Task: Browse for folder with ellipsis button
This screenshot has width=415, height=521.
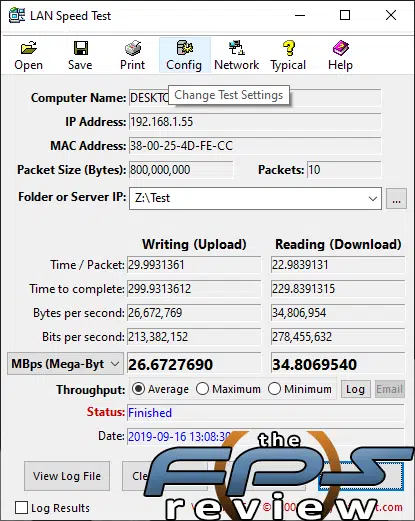Action: click(x=396, y=199)
